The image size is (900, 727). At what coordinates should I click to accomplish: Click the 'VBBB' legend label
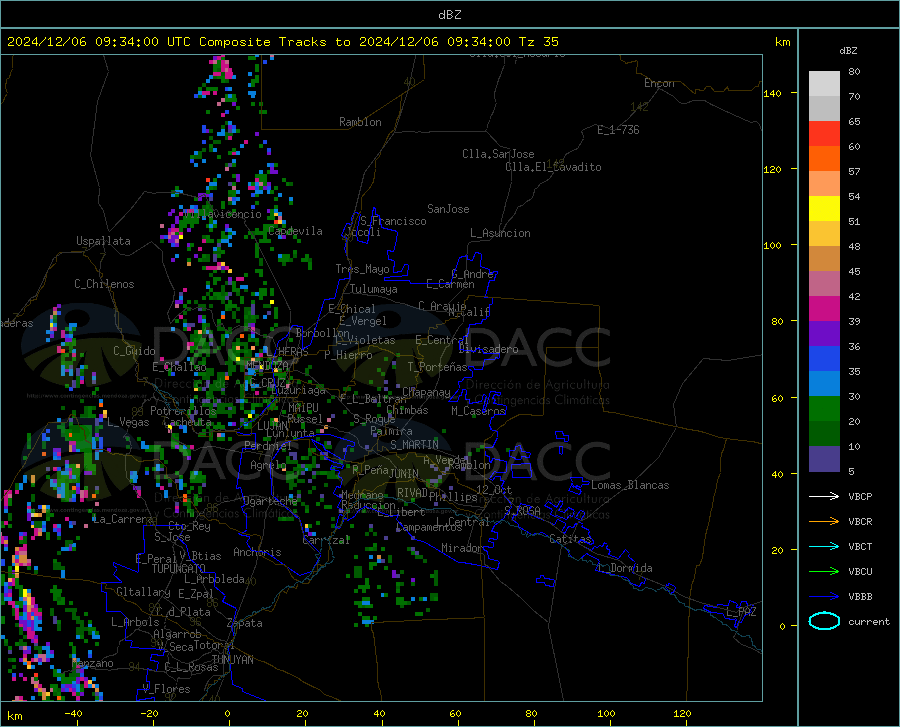point(860,597)
